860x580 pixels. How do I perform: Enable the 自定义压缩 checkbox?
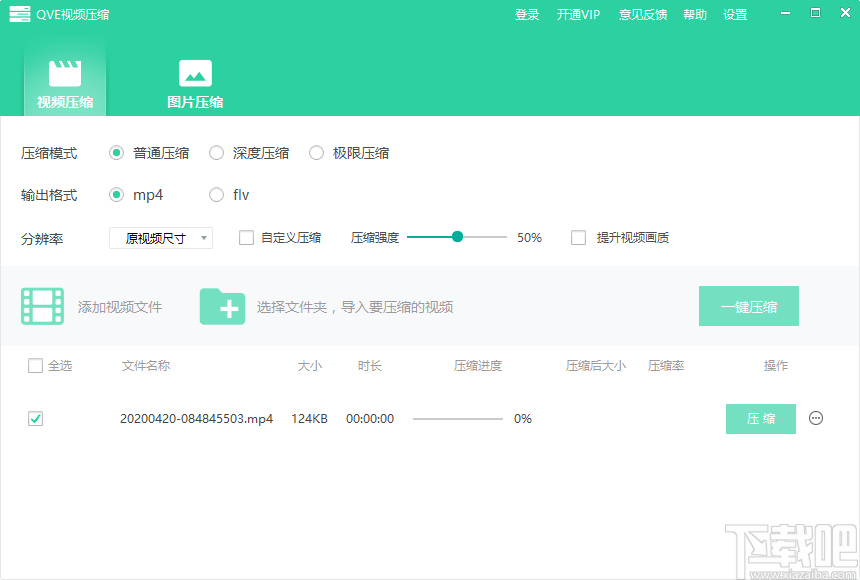point(244,237)
